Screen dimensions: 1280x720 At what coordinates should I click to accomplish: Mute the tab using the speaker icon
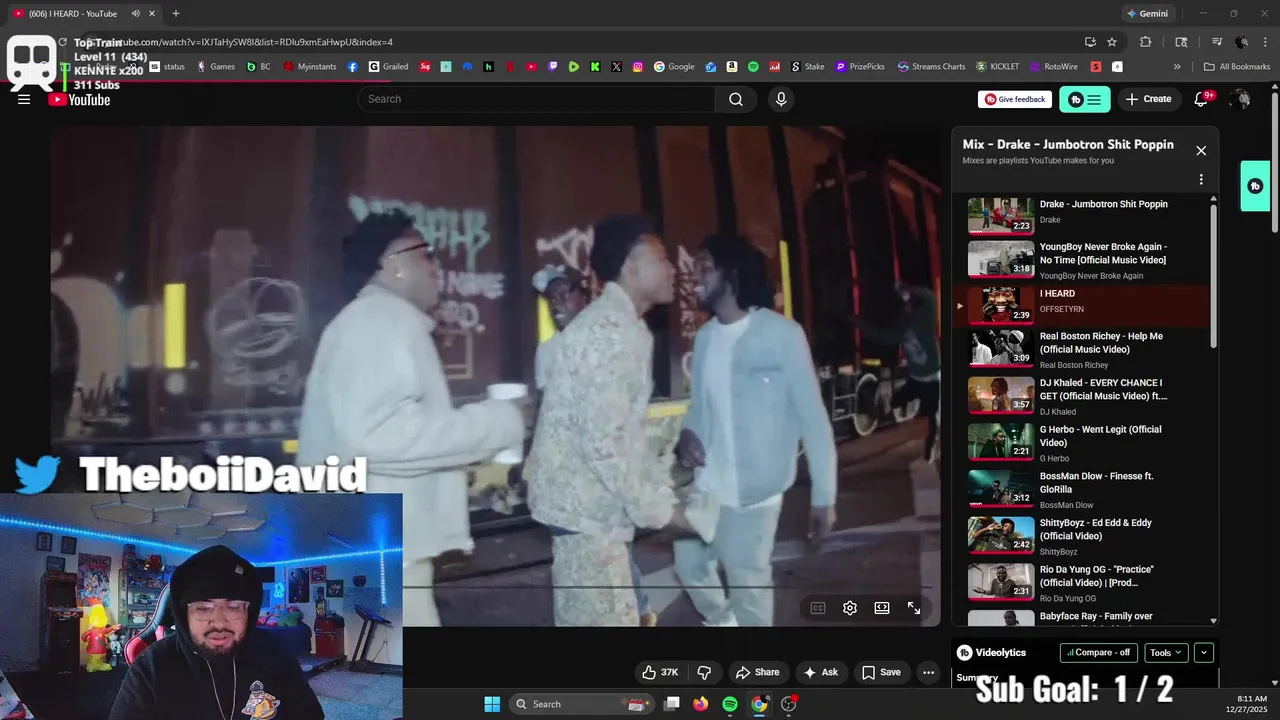click(136, 13)
